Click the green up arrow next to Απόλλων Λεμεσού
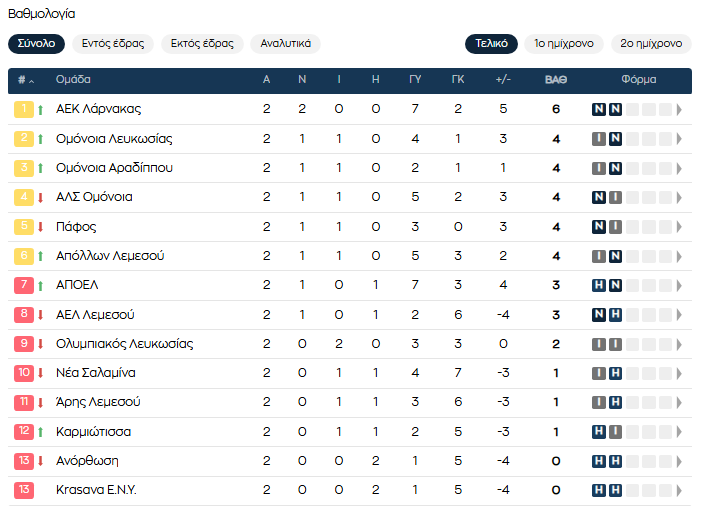The height and width of the screenshot is (512, 701). pos(41,256)
